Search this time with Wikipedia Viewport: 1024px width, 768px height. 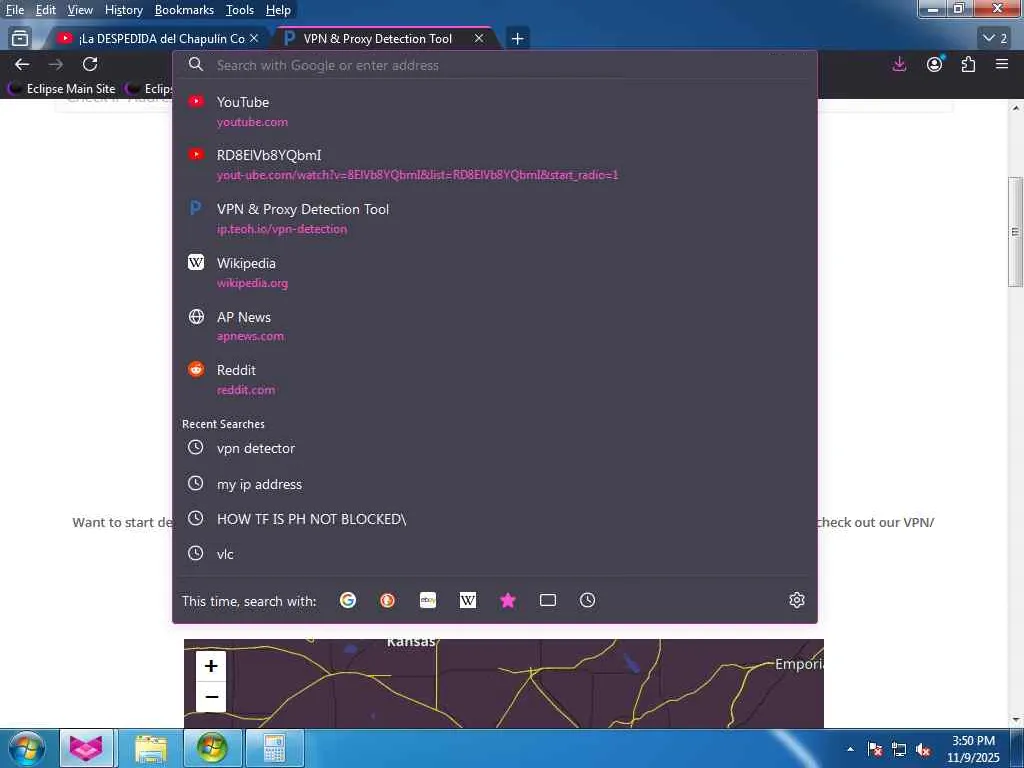(x=468, y=600)
